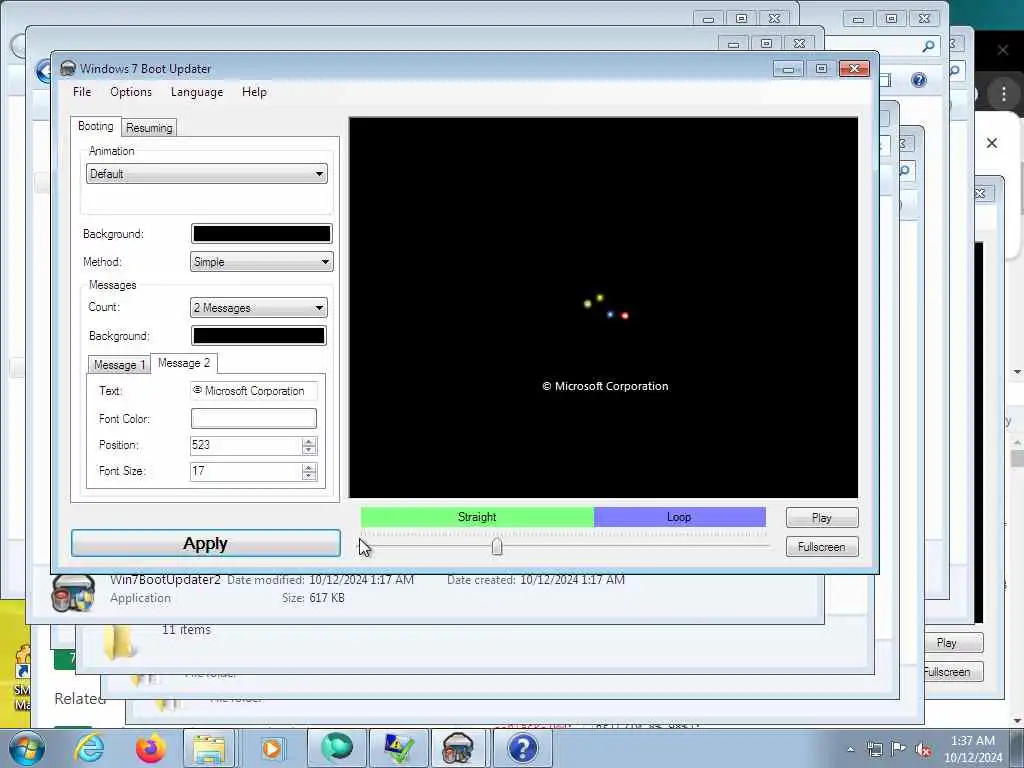Open the Language menu
The height and width of the screenshot is (768, 1024).
(x=197, y=92)
